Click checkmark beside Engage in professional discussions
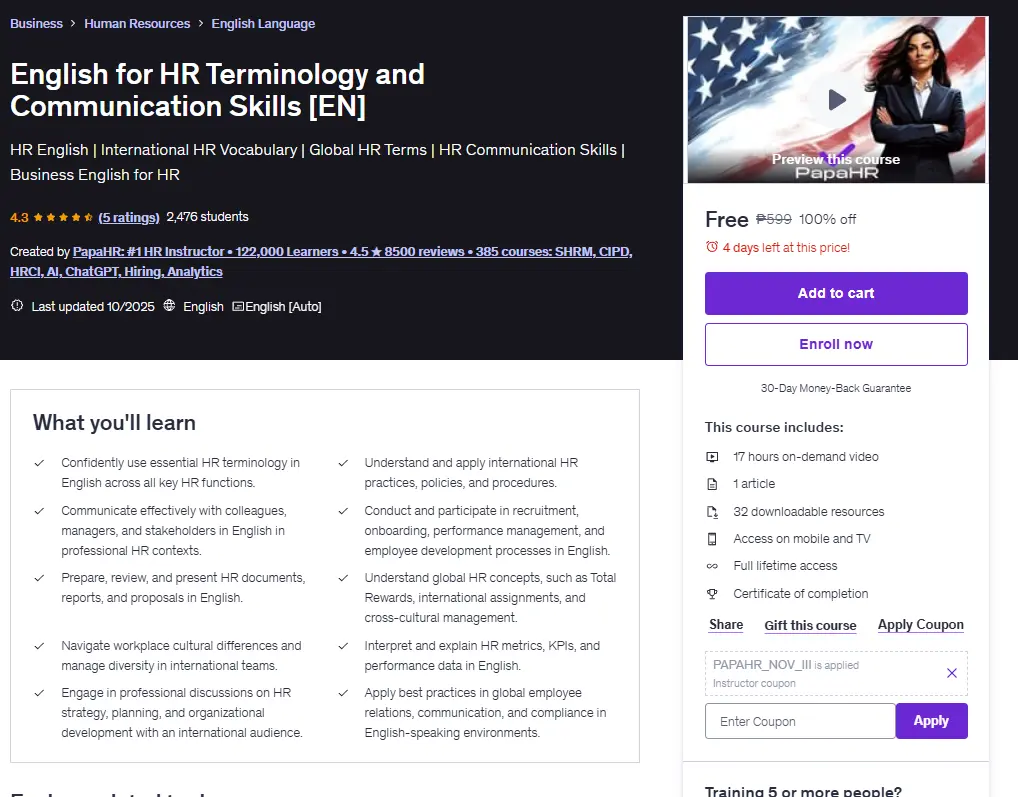 pos(40,693)
